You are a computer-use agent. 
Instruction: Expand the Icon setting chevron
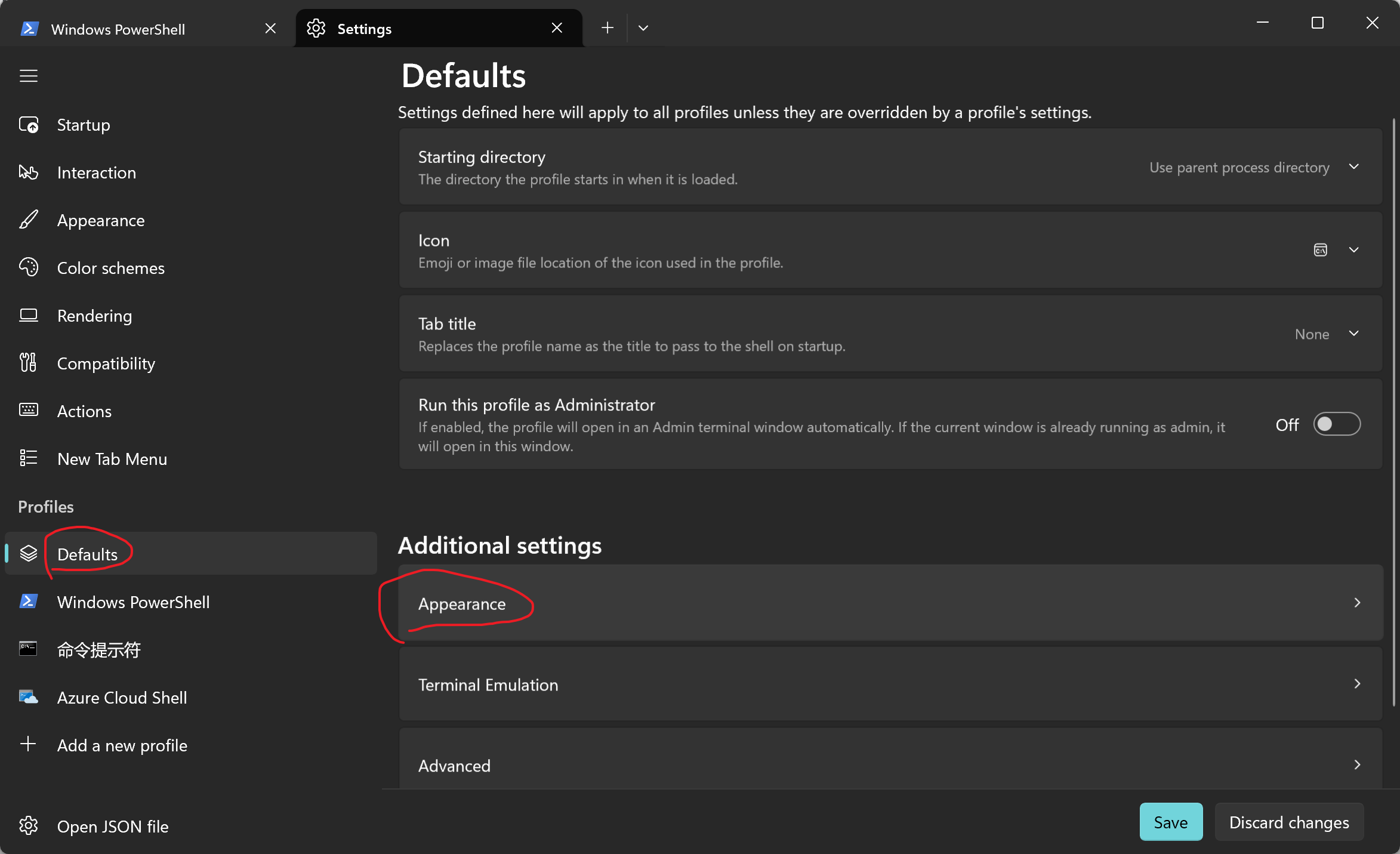[1353, 250]
